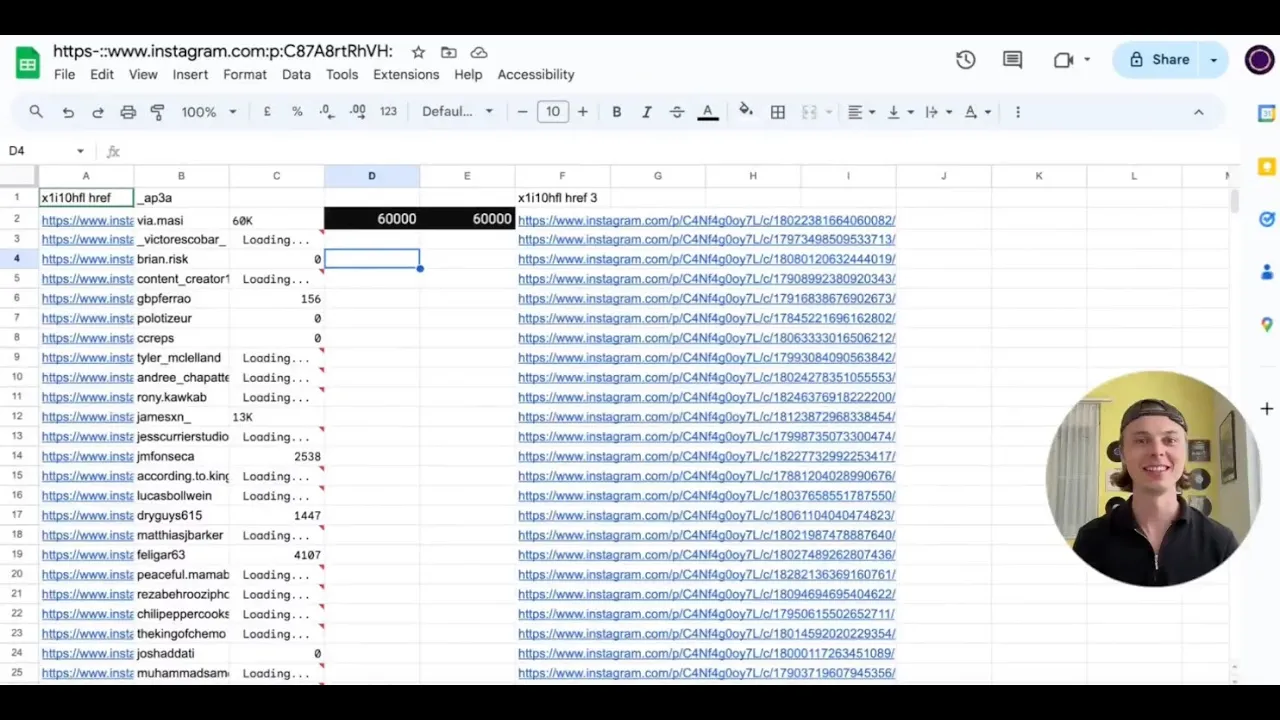Search the menus with magnifier icon

coord(36,112)
